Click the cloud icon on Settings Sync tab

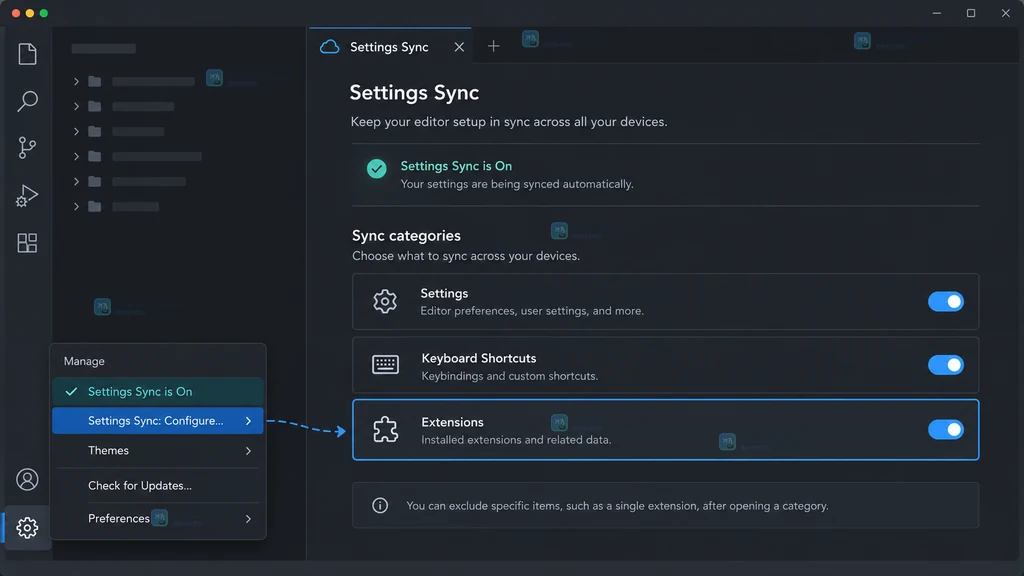point(330,47)
